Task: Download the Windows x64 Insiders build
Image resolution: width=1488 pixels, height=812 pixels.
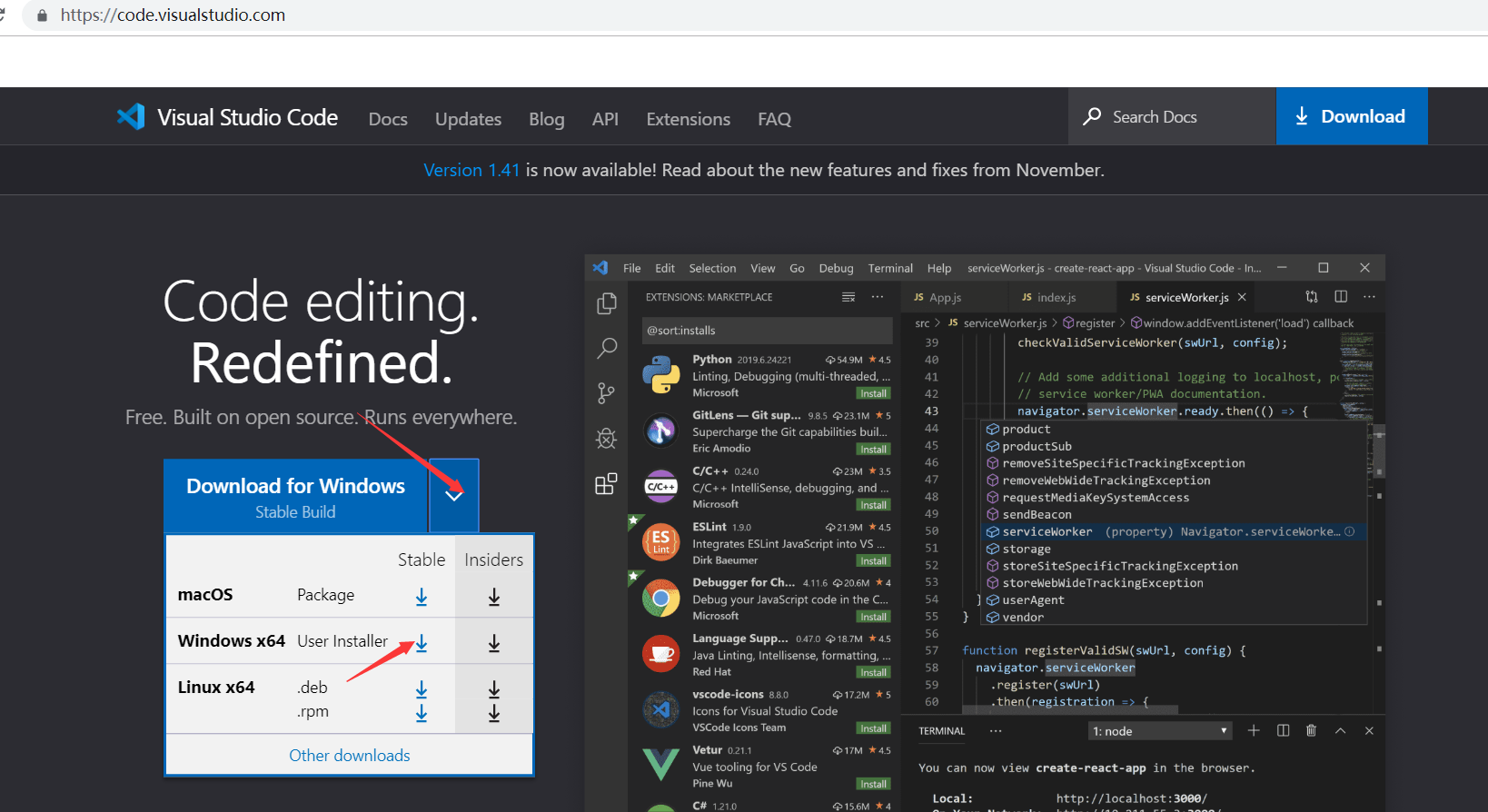Action: coord(494,642)
